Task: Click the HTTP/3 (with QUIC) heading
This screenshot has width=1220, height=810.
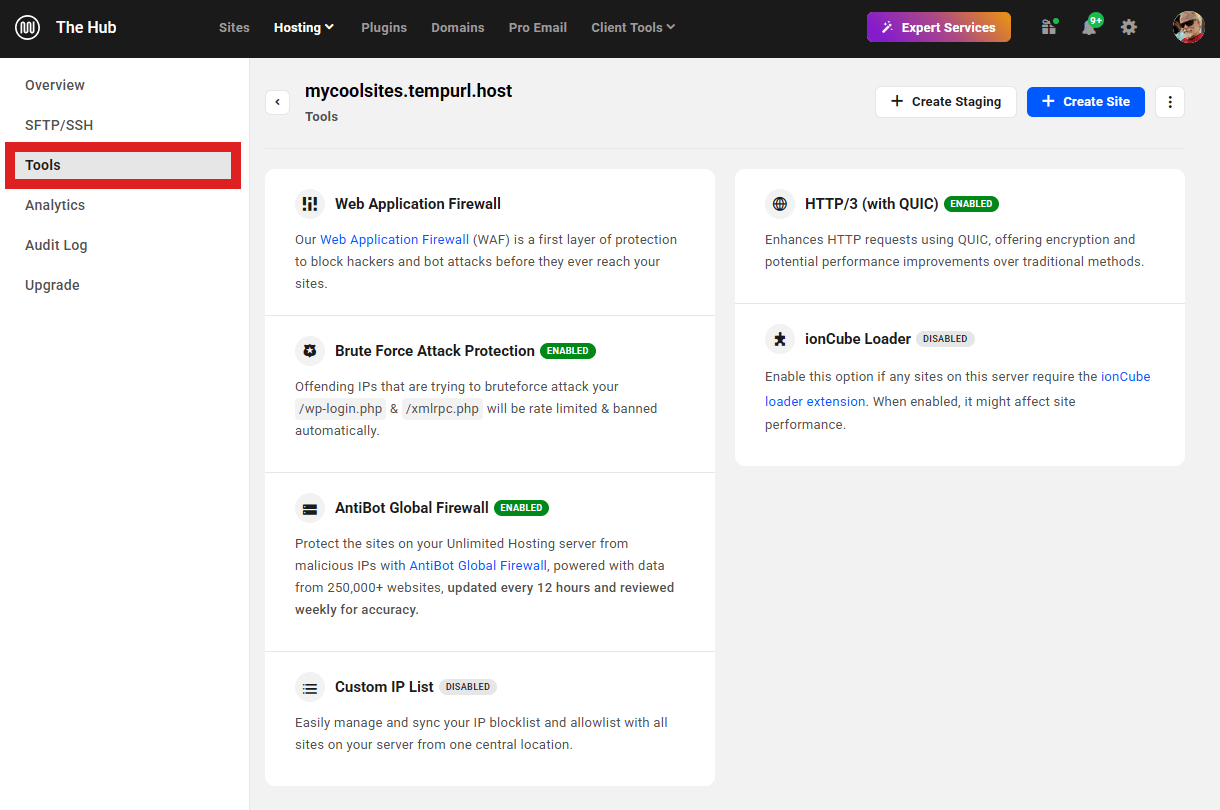Action: pos(872,204)
